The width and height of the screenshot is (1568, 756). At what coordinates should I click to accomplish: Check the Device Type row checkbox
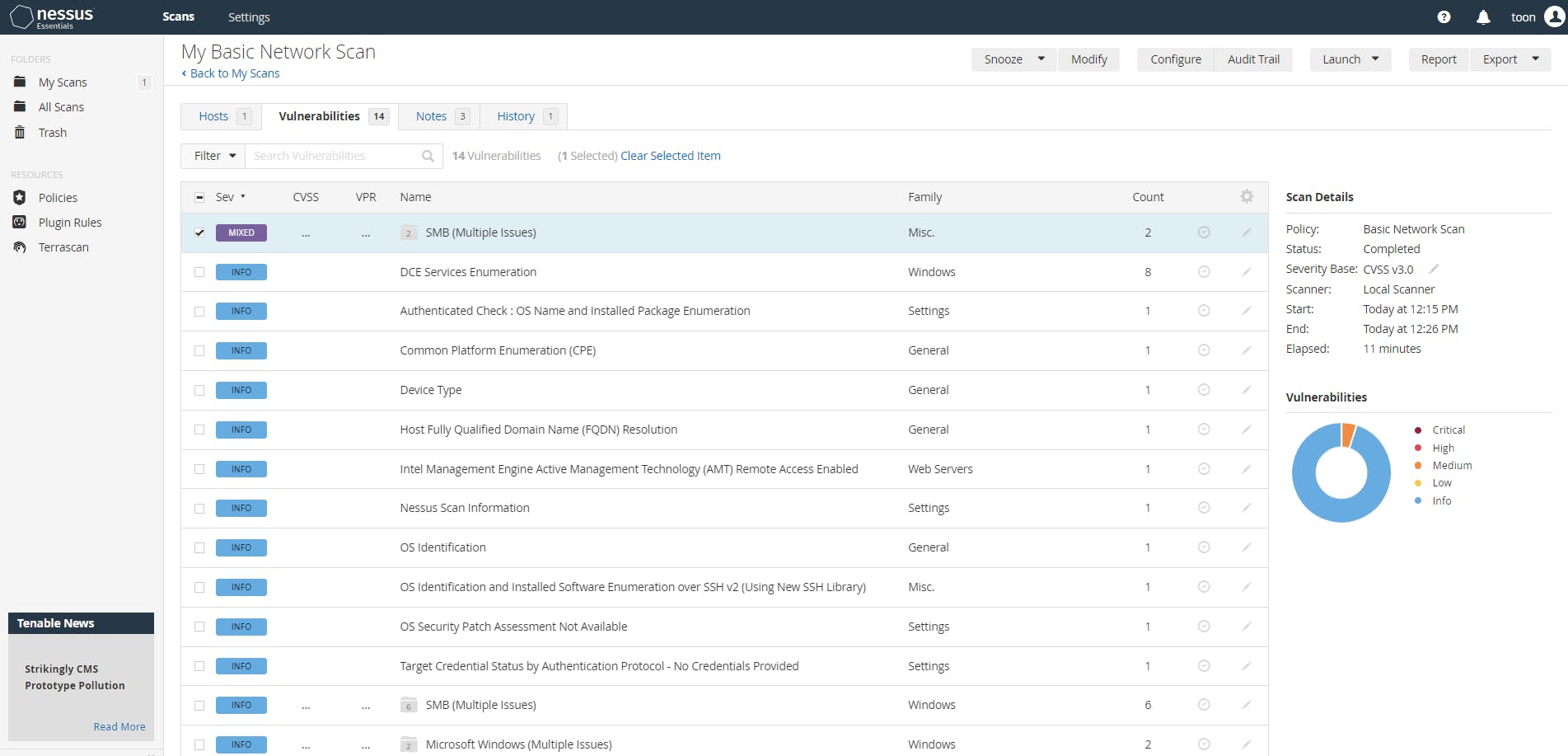199,390
